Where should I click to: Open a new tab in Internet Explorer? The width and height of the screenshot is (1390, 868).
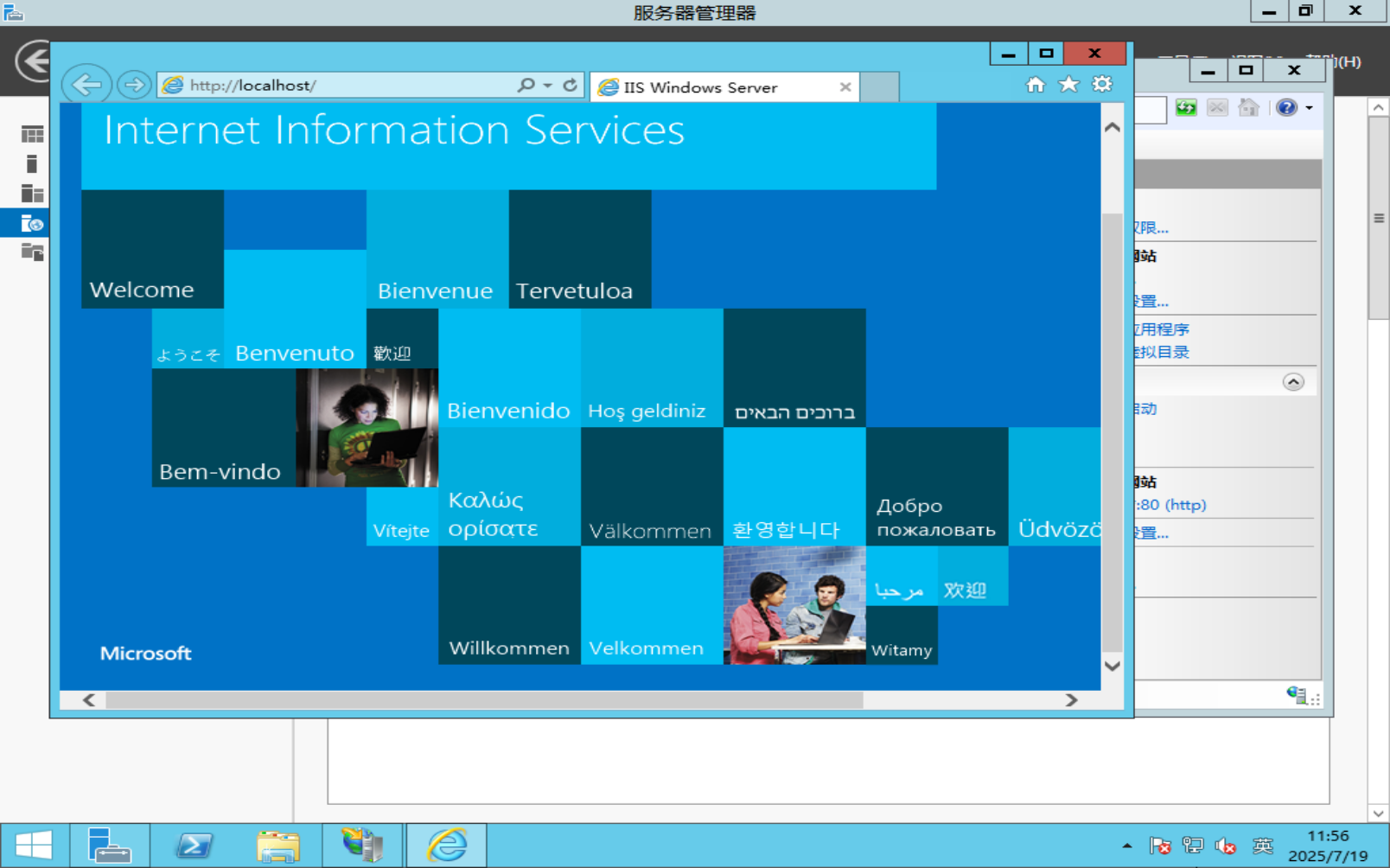pyautogui.click(x=879, y=86)
